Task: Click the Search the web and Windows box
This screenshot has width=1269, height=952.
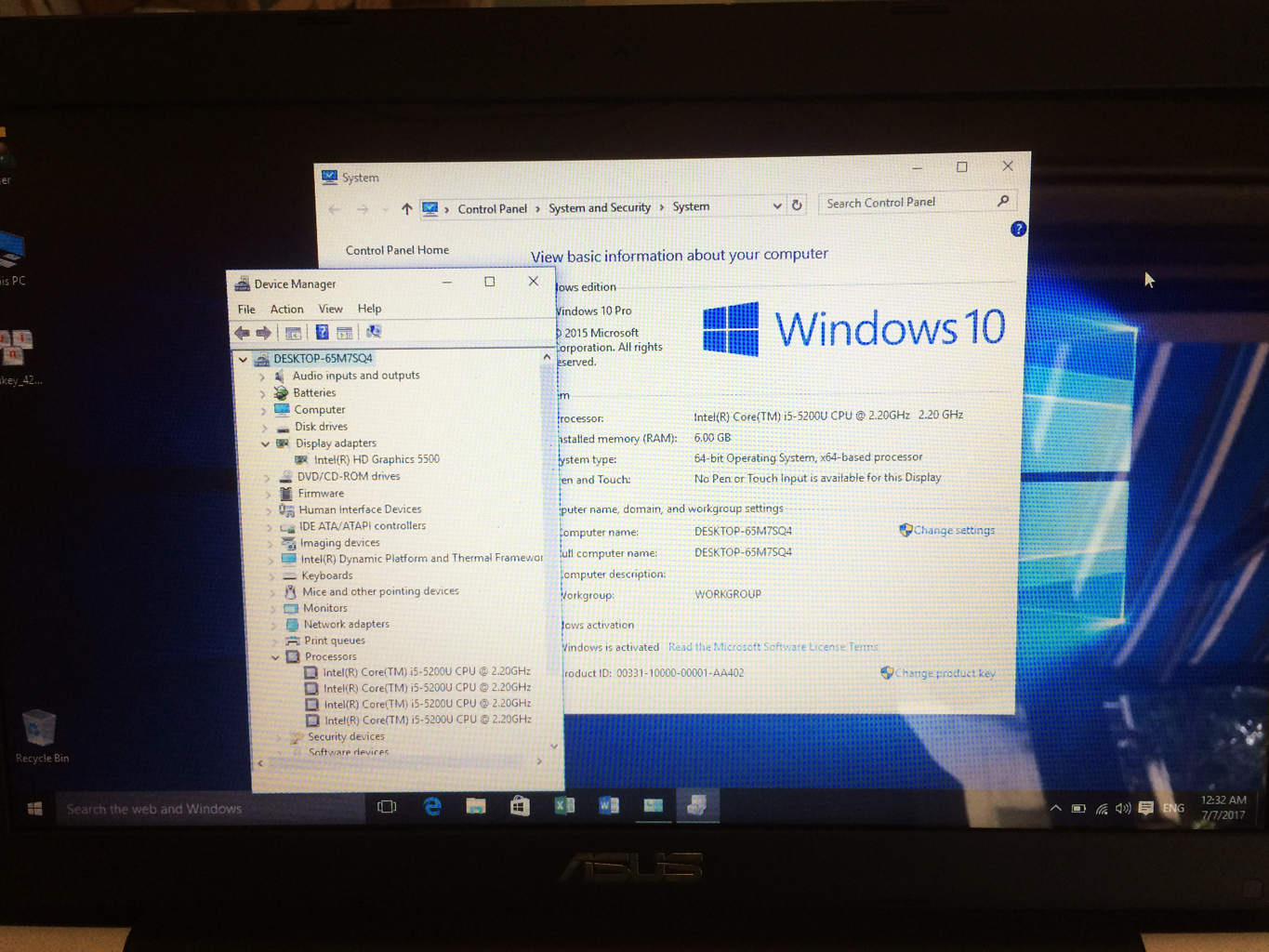Action: pos(210,809)
